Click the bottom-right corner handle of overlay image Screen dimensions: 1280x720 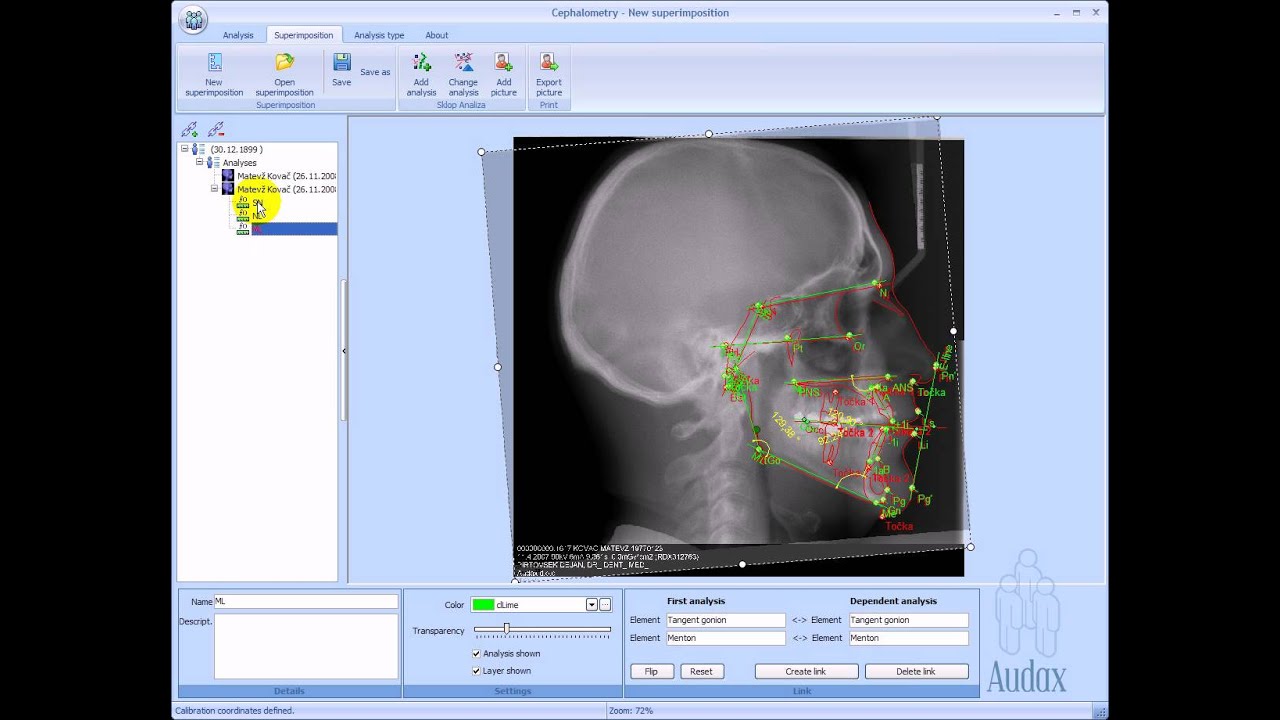tap(970, 547)
